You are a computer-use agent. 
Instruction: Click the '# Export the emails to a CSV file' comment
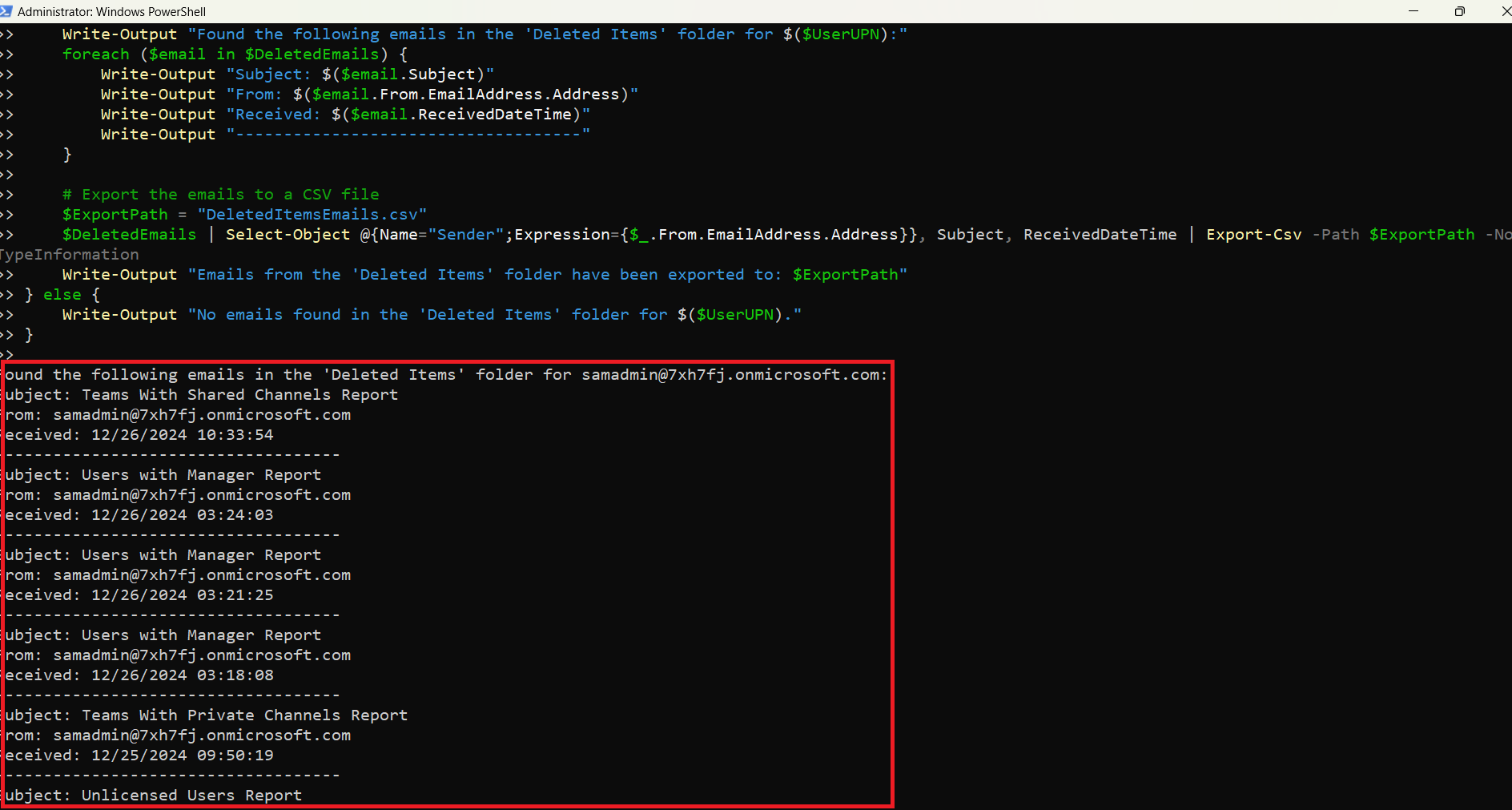click(220, 195)
